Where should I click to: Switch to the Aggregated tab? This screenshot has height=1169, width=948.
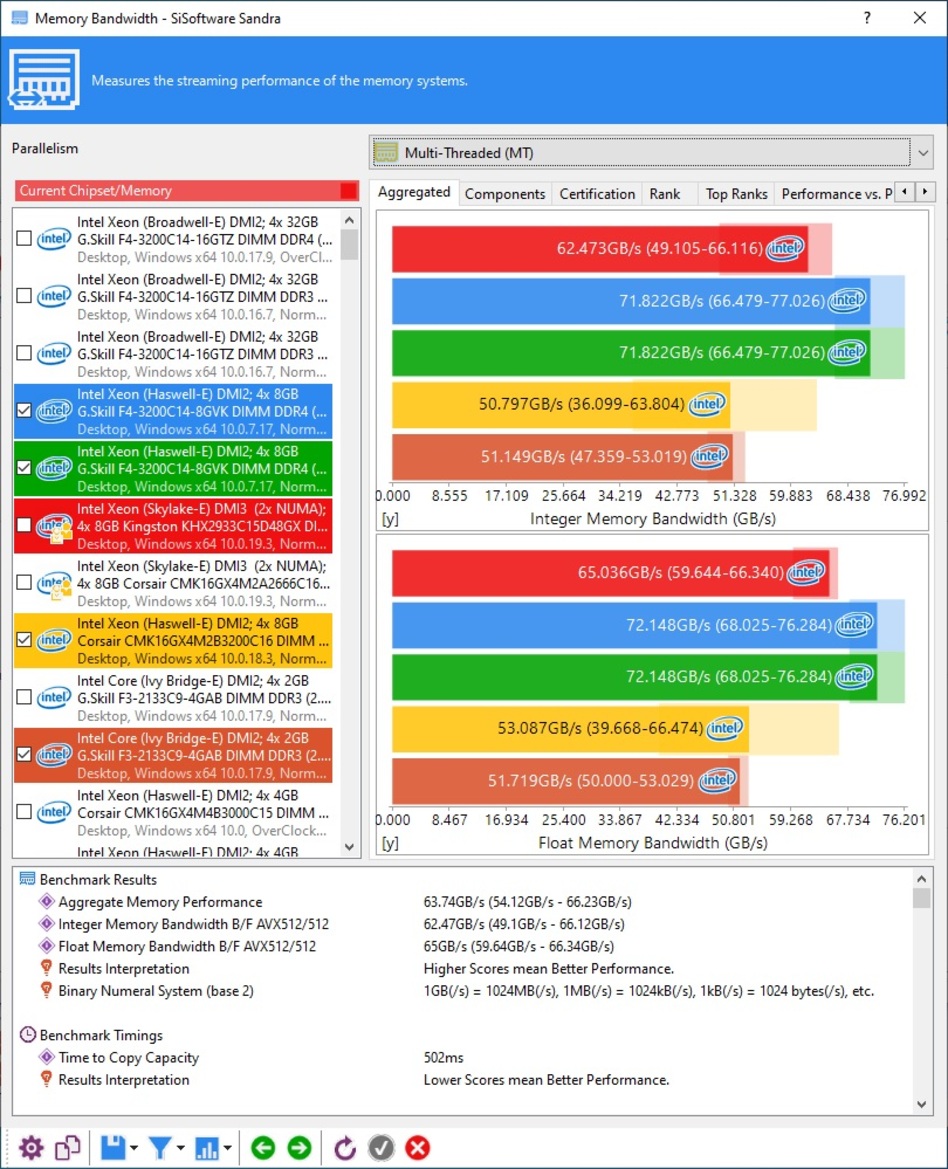tap(414, 192)
